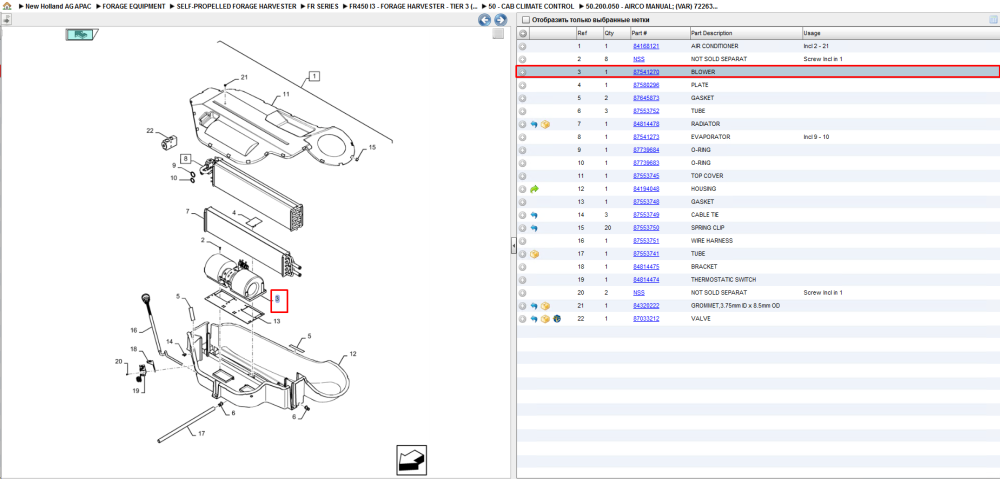Screen dimensions: 1000x479
Task: Add AIR CONDITIONER row using its plus icon
Action: tap(522, 47)
